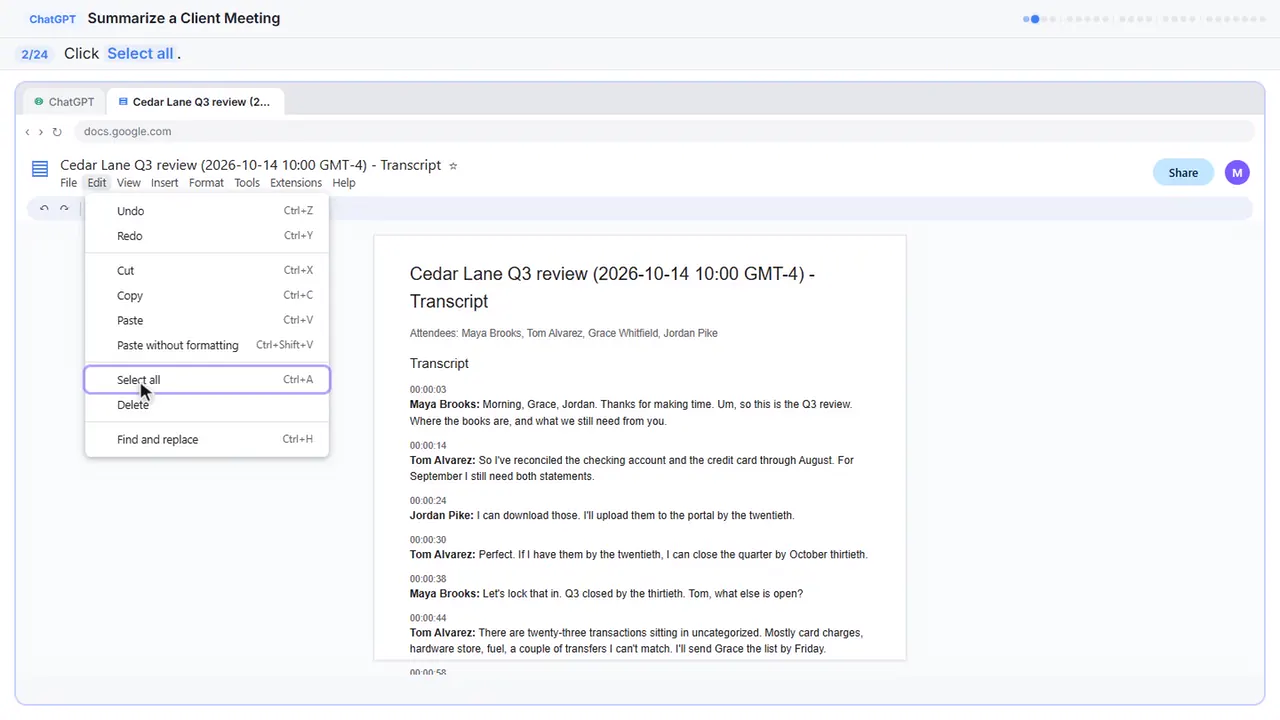Choose Redo in the Edit menu
Screen dimensions: 1280x720
point(207,236)
